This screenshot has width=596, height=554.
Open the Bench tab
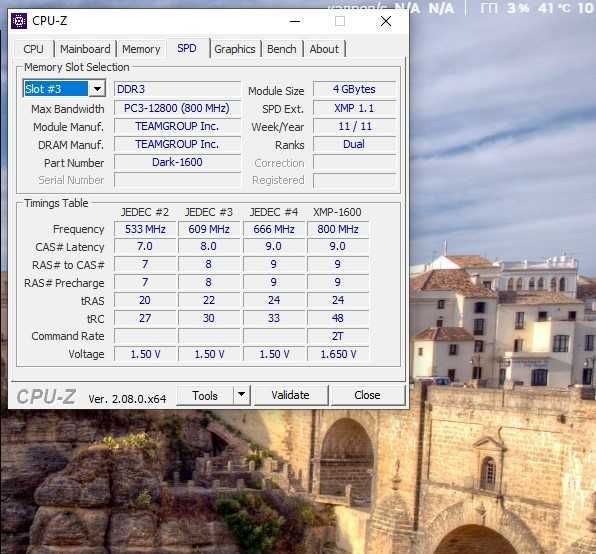point(281,49)
